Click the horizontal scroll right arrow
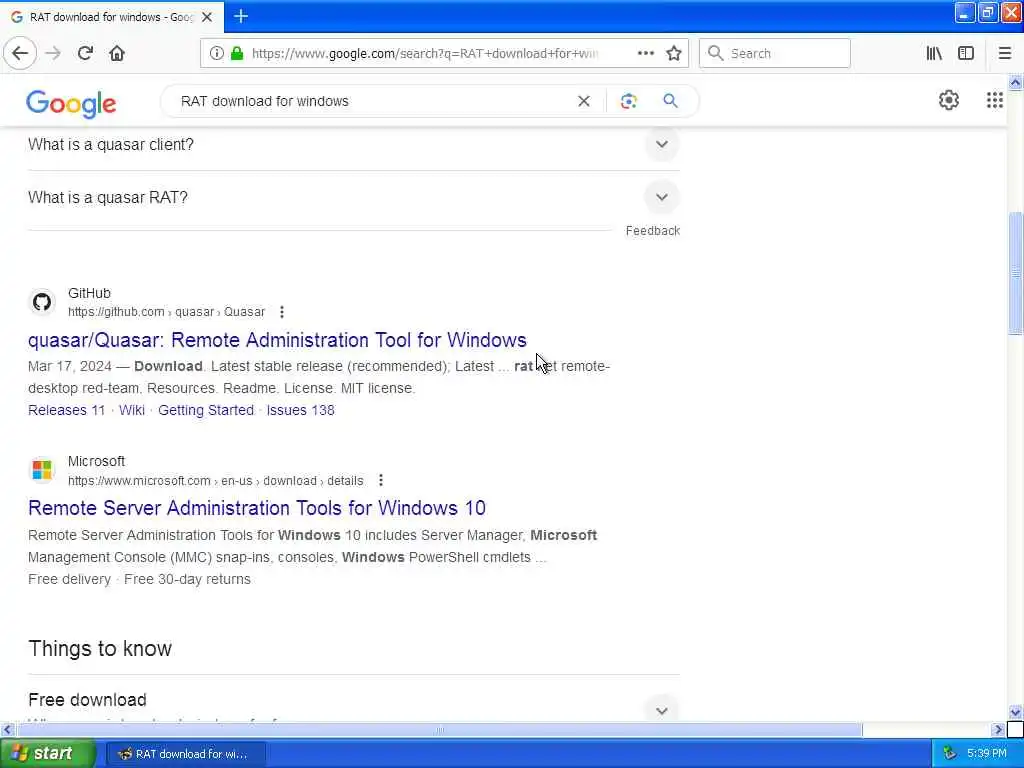The image size is (1024, 768). [x=998, y=729]
